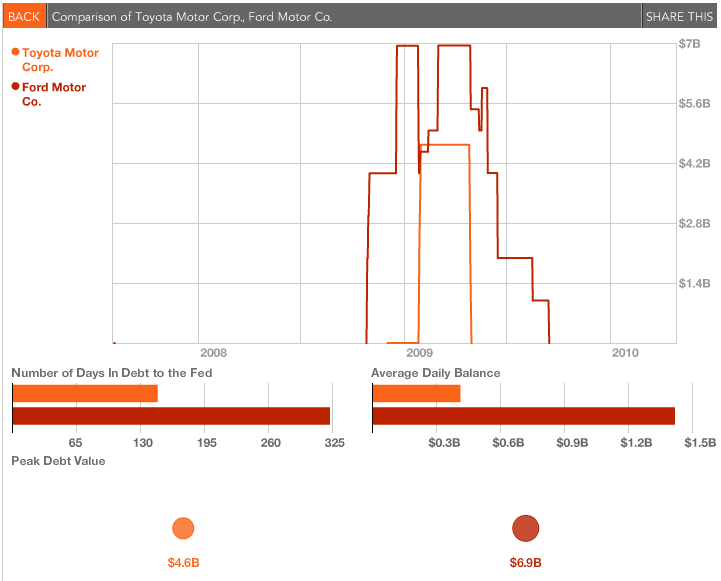Click the $0.3B balance tick label
Viewport: 721px width, 581px height.
click(444, 443)
